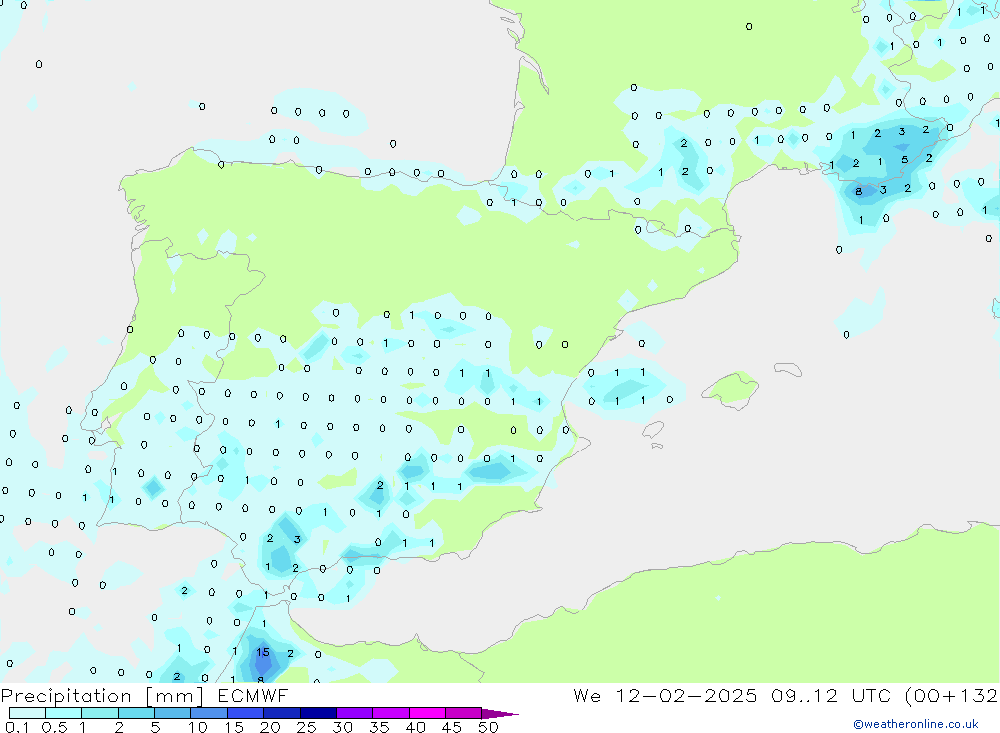
Task: Click the '25' legend scale label
Action: click(306, 727)
